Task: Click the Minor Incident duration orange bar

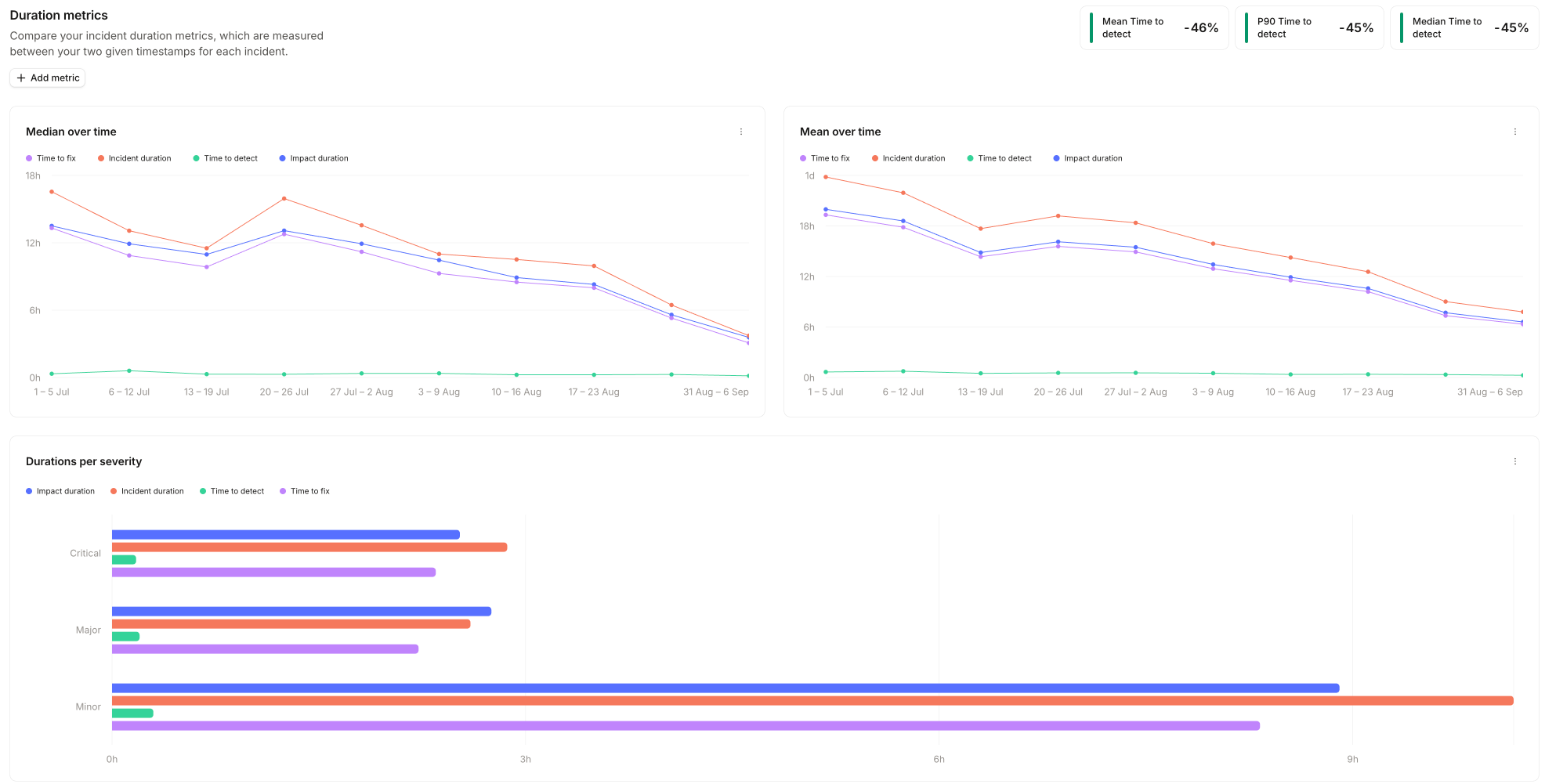Action: point(812,701)
